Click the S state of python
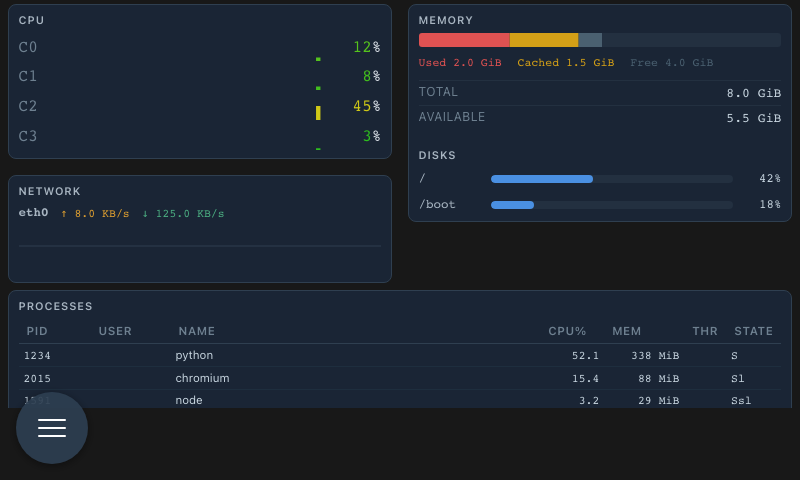This screenshot has height=480, width=800. [x=734, y=356]
